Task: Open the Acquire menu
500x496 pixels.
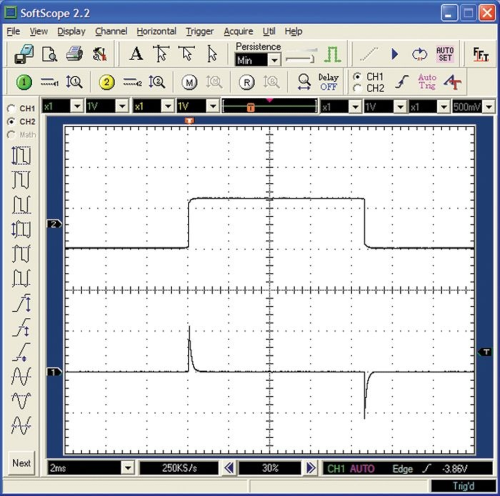Action: coord(238,31)
